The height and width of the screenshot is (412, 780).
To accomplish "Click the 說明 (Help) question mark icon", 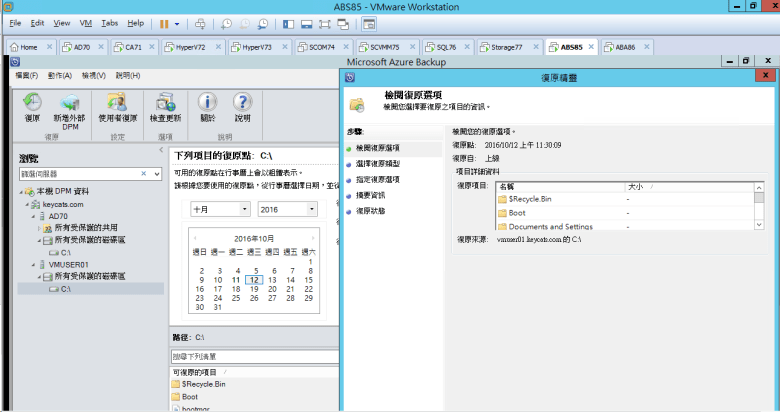I will pos(242,104).
